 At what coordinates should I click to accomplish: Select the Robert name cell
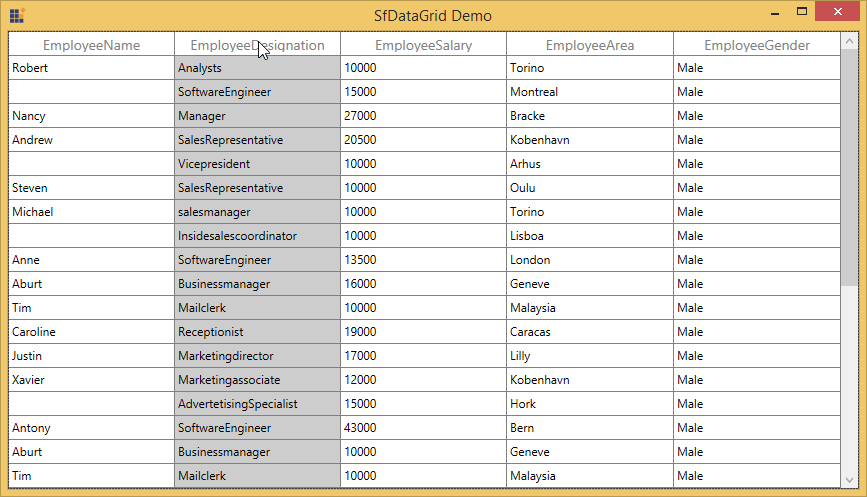point(91,68)
